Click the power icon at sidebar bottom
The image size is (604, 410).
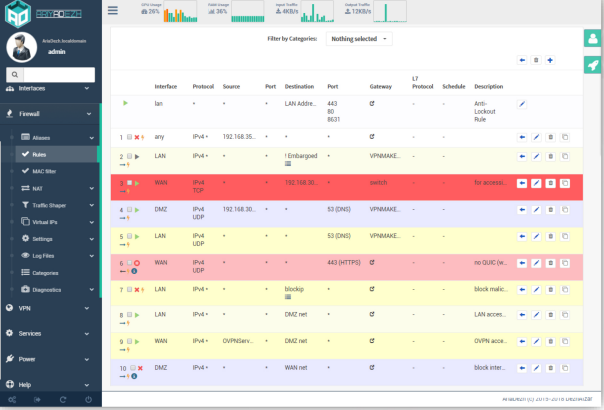tap(88, 400)
